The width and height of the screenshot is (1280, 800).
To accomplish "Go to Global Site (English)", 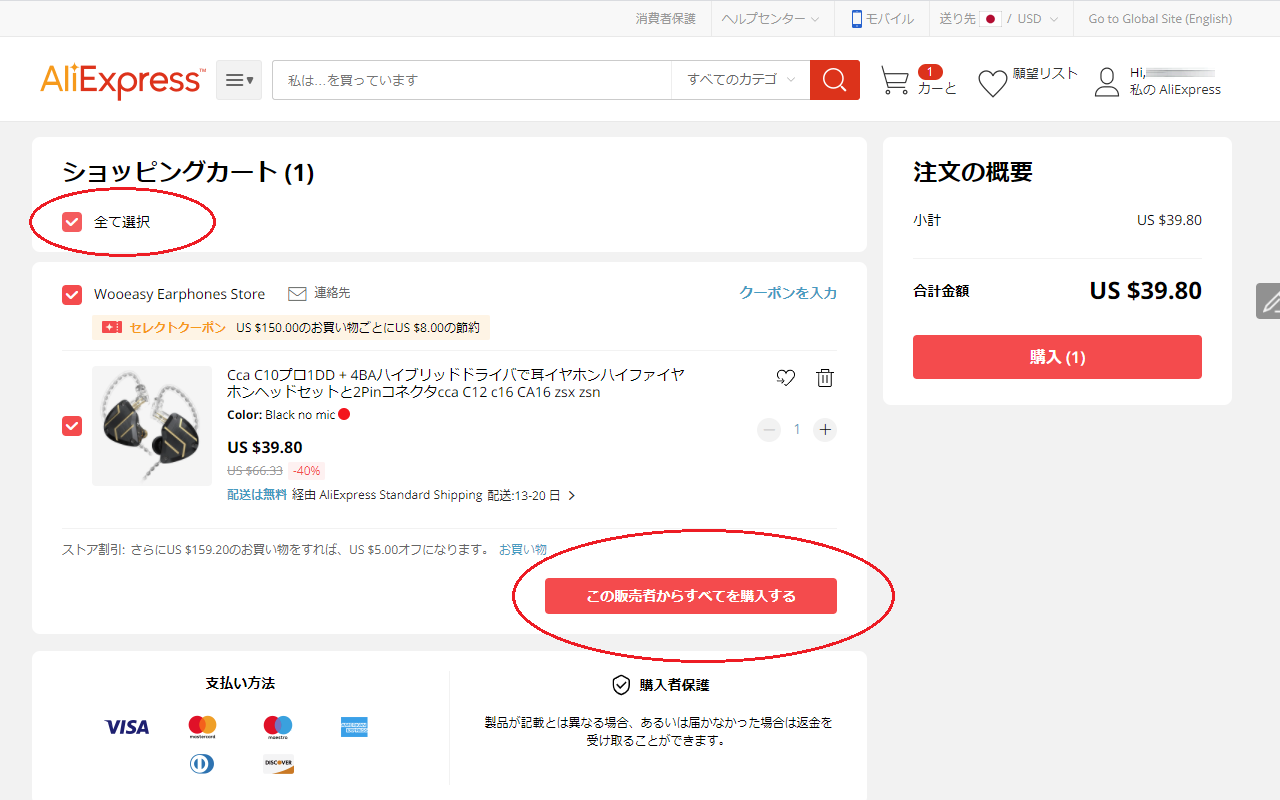I will [x=1160, y=19].
